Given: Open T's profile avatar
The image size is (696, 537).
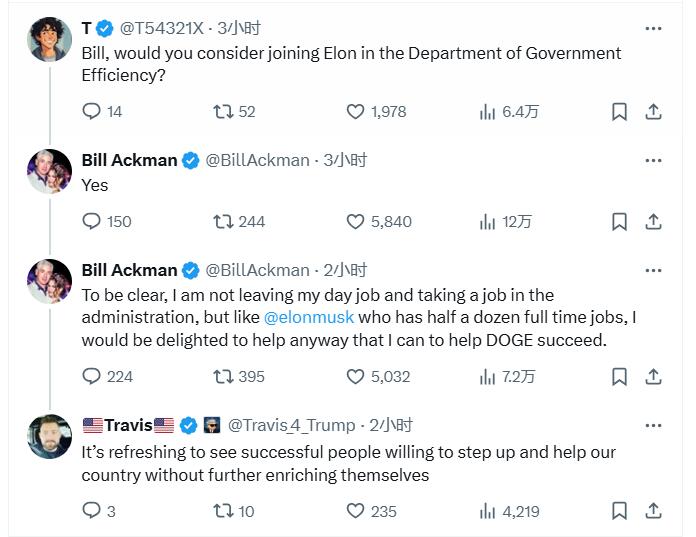Looking at the screenshot, I should point(49,39).
